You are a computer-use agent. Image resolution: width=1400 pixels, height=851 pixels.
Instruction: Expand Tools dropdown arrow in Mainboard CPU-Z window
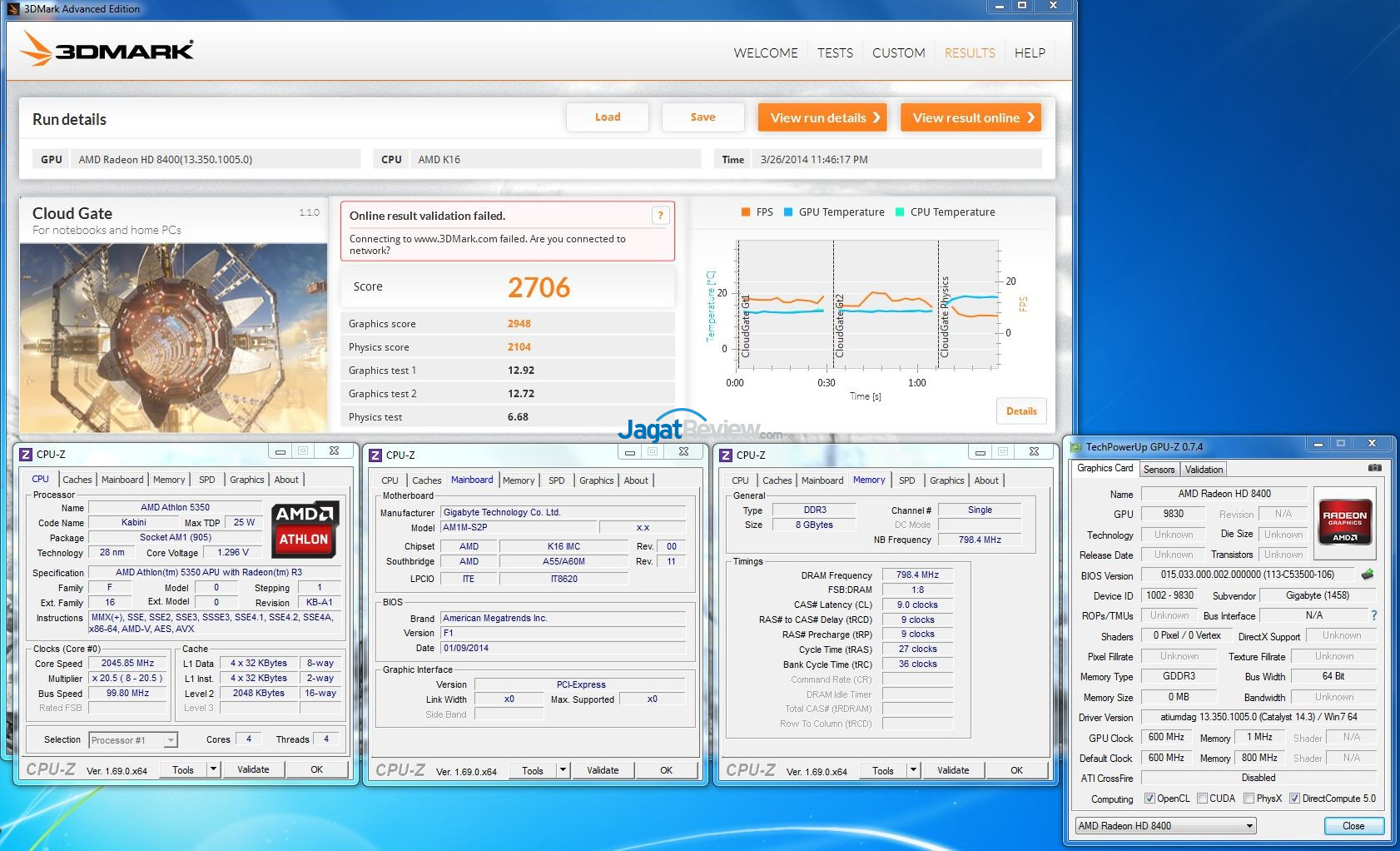point(563,770)
